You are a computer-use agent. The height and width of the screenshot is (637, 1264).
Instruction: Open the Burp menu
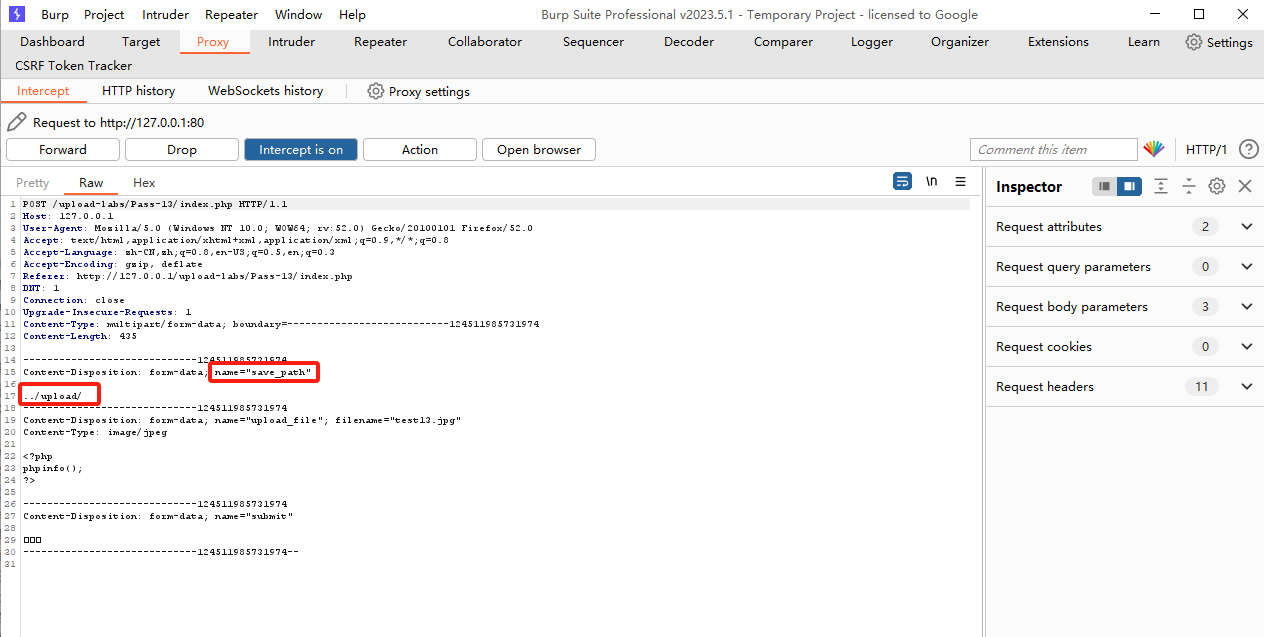pyautogui.click(x=55, y=15)
